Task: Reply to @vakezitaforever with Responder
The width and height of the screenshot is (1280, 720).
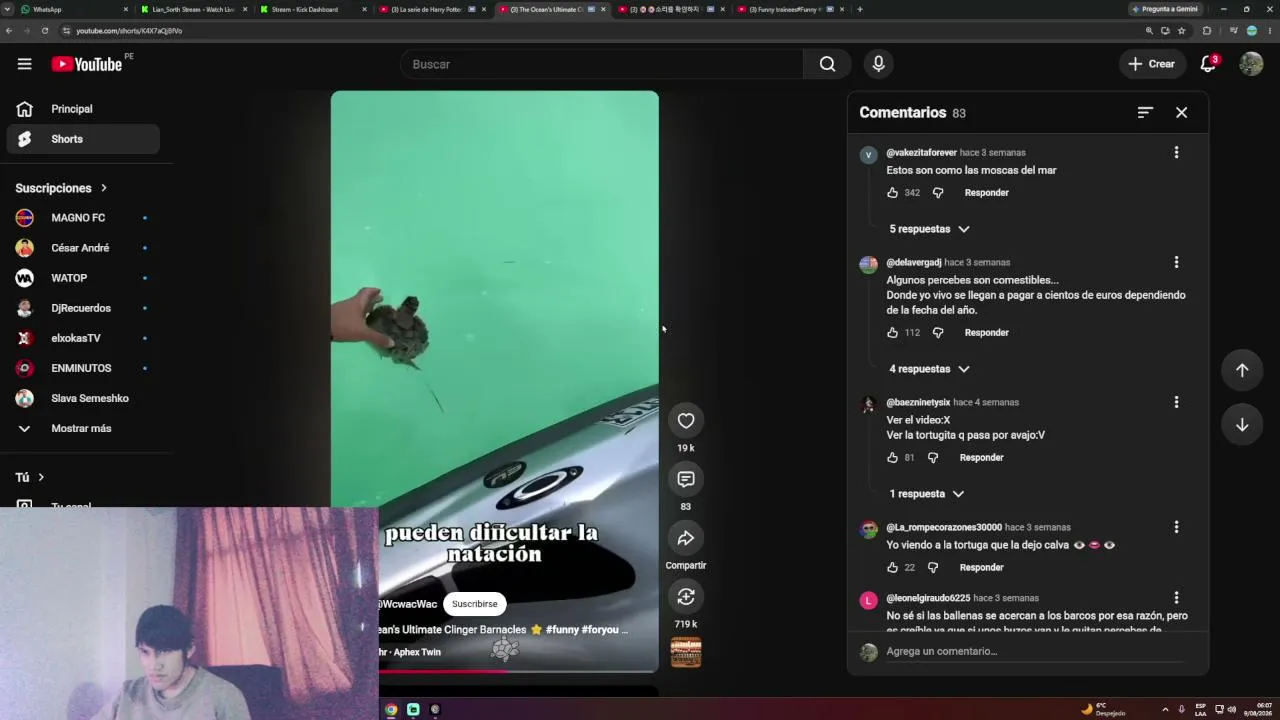Action: (986, 192)
